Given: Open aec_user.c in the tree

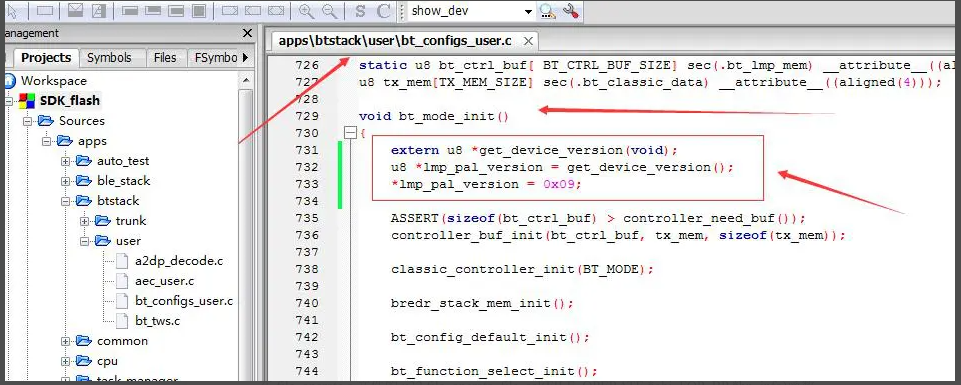Looking at the screenshot, I should [164, 281].
